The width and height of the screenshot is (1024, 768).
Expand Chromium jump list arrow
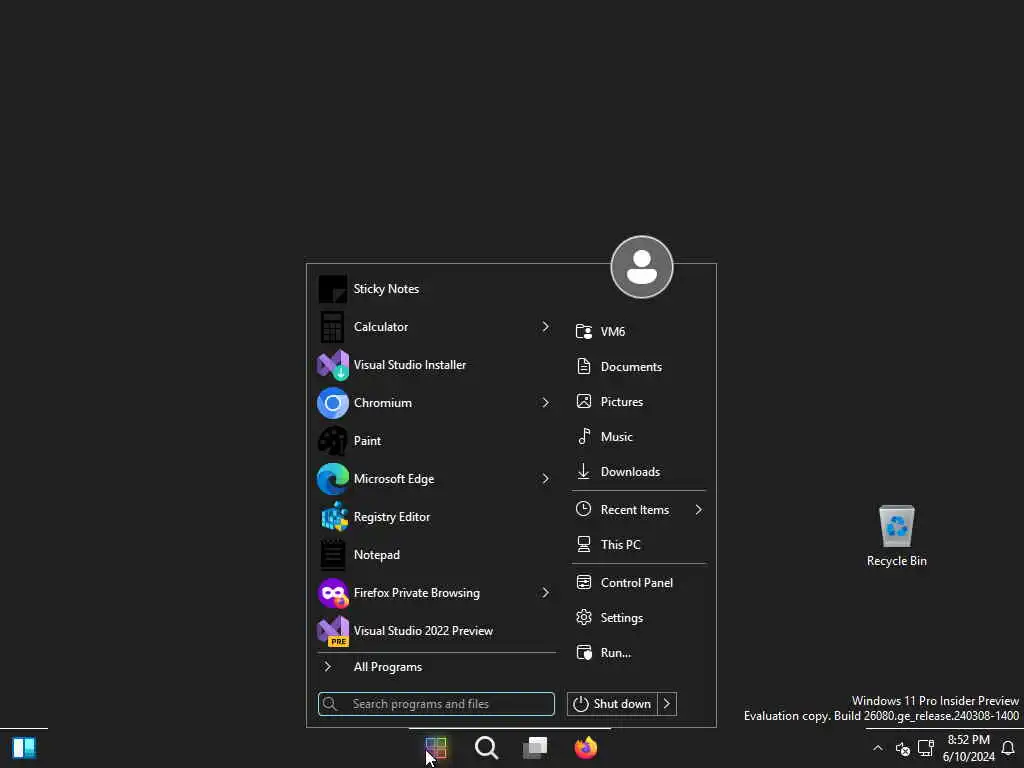point(545,403)
